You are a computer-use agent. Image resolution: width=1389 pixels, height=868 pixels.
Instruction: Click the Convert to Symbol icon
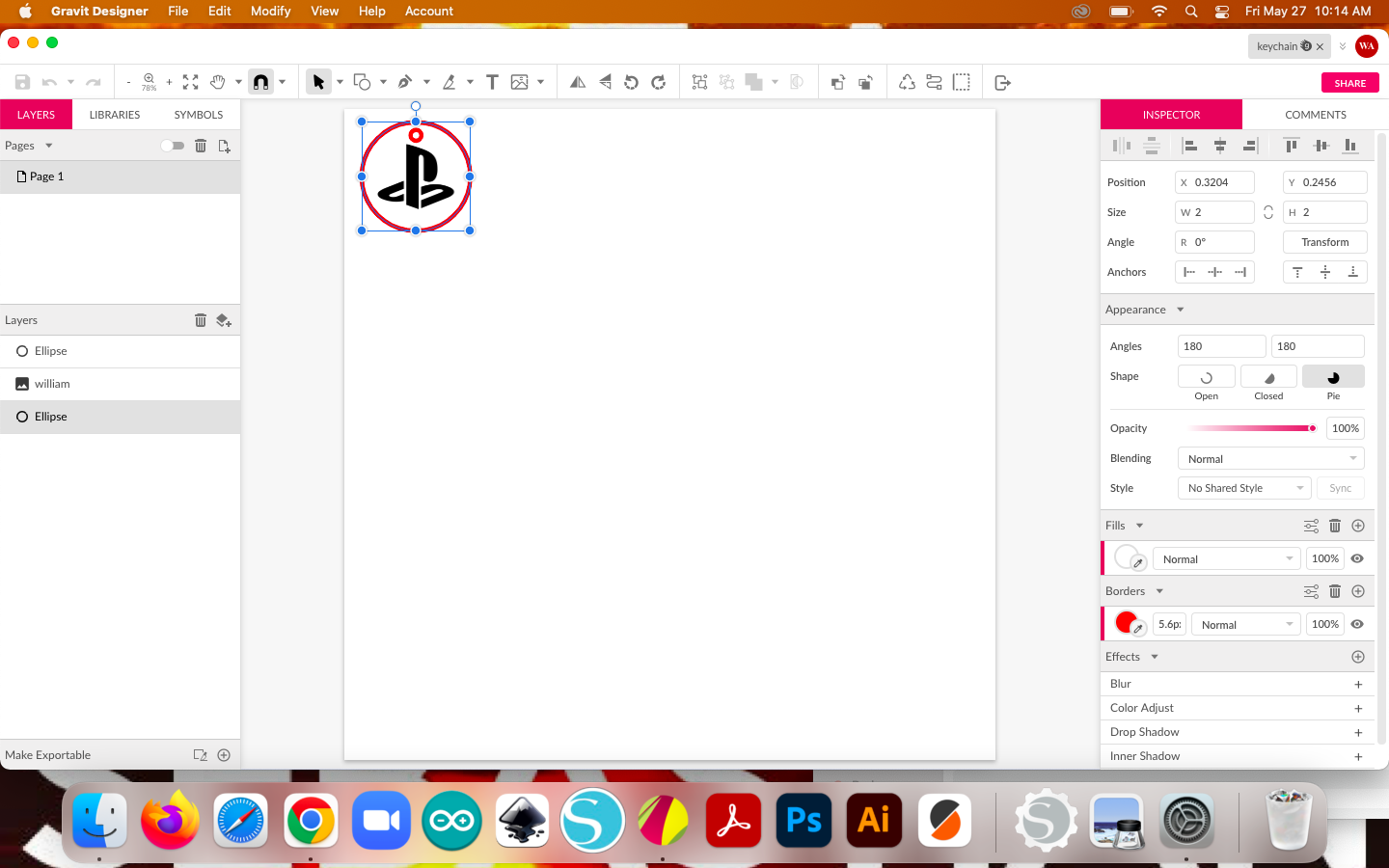point(907,82)
